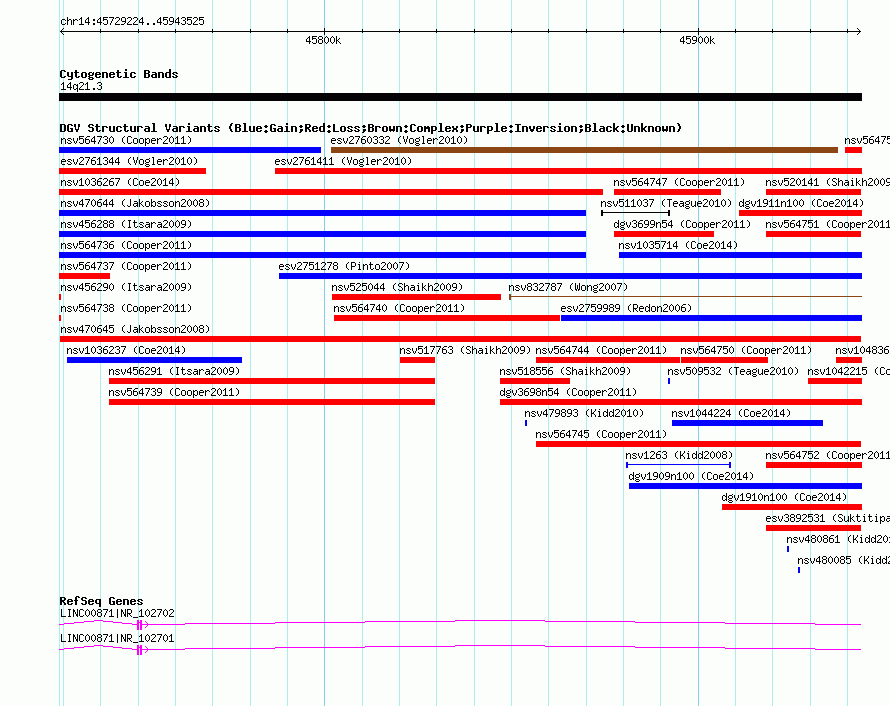Click the nsv564730 (Cooper2011) variant label

[126, 140]
